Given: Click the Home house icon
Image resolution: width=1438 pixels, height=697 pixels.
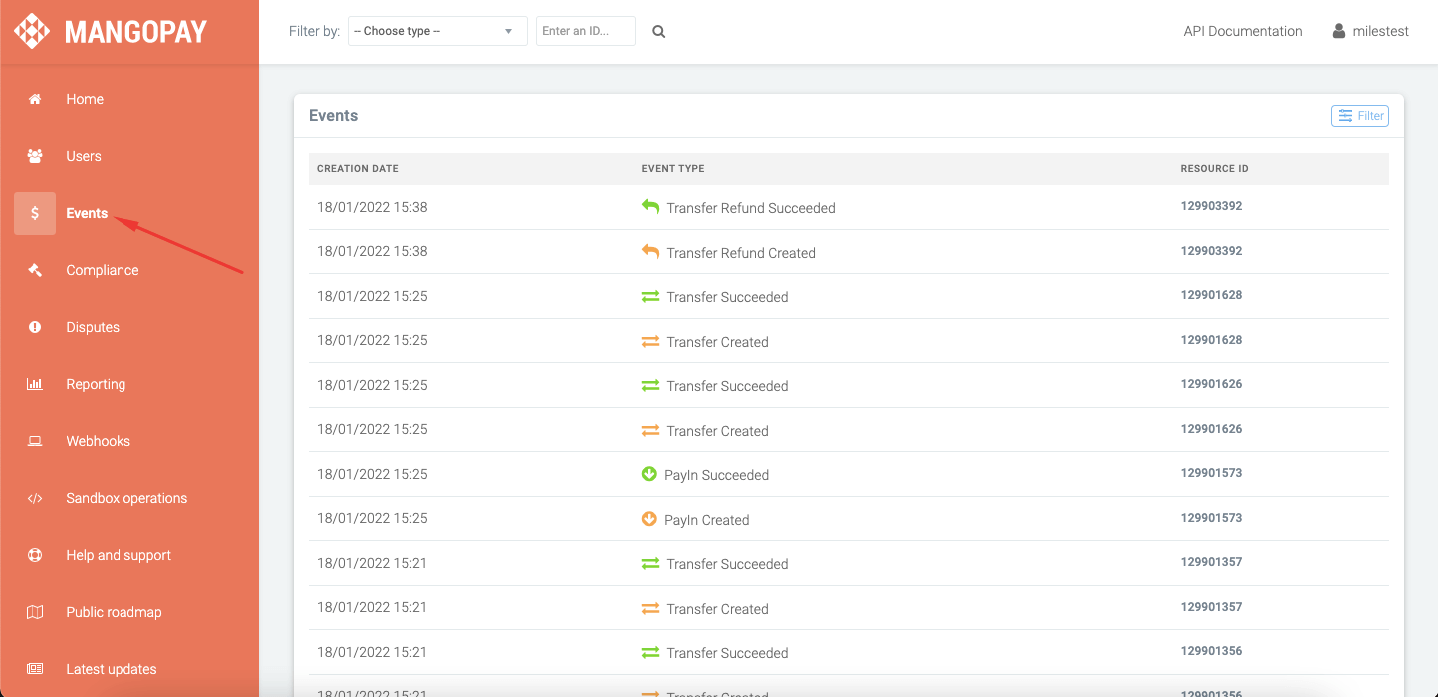Looking at the screenshot, I should (x=35, y=99).
